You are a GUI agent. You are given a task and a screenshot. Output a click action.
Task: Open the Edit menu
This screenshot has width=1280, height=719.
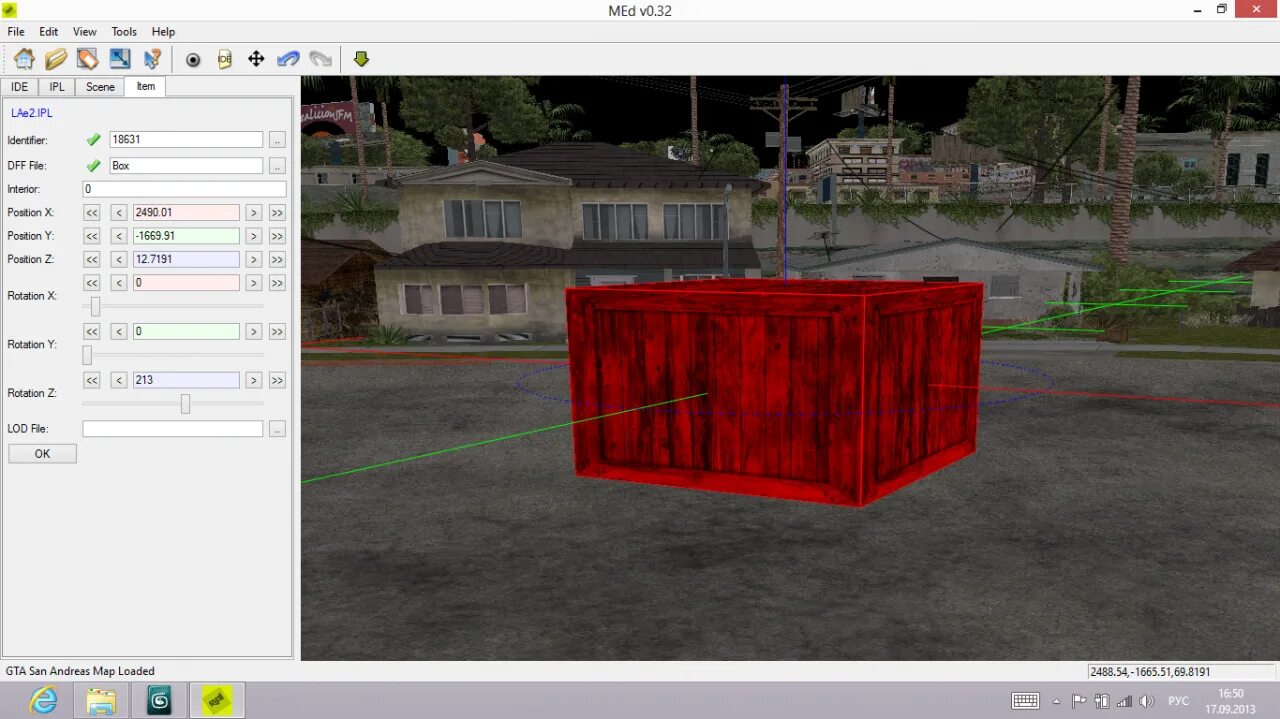click(48, 32)
